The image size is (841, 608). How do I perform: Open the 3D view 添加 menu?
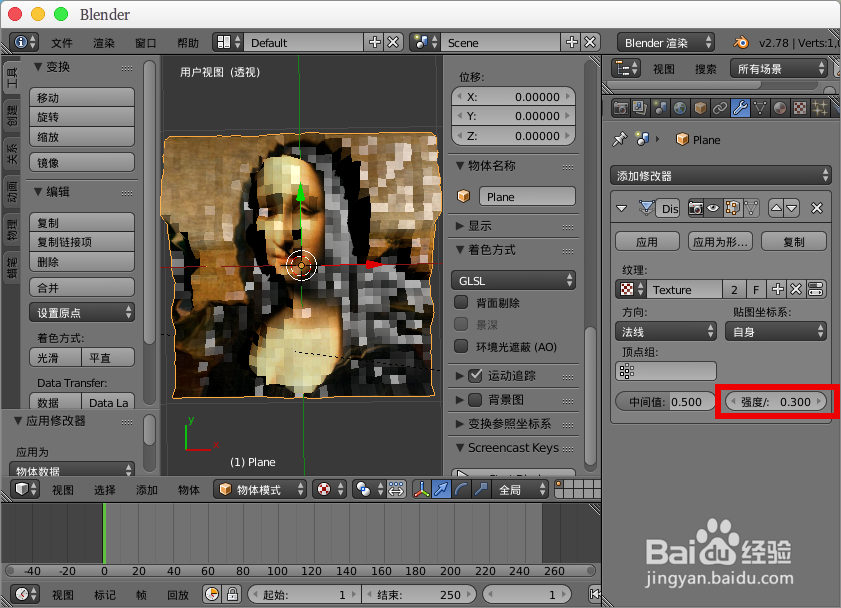point(146,490)
